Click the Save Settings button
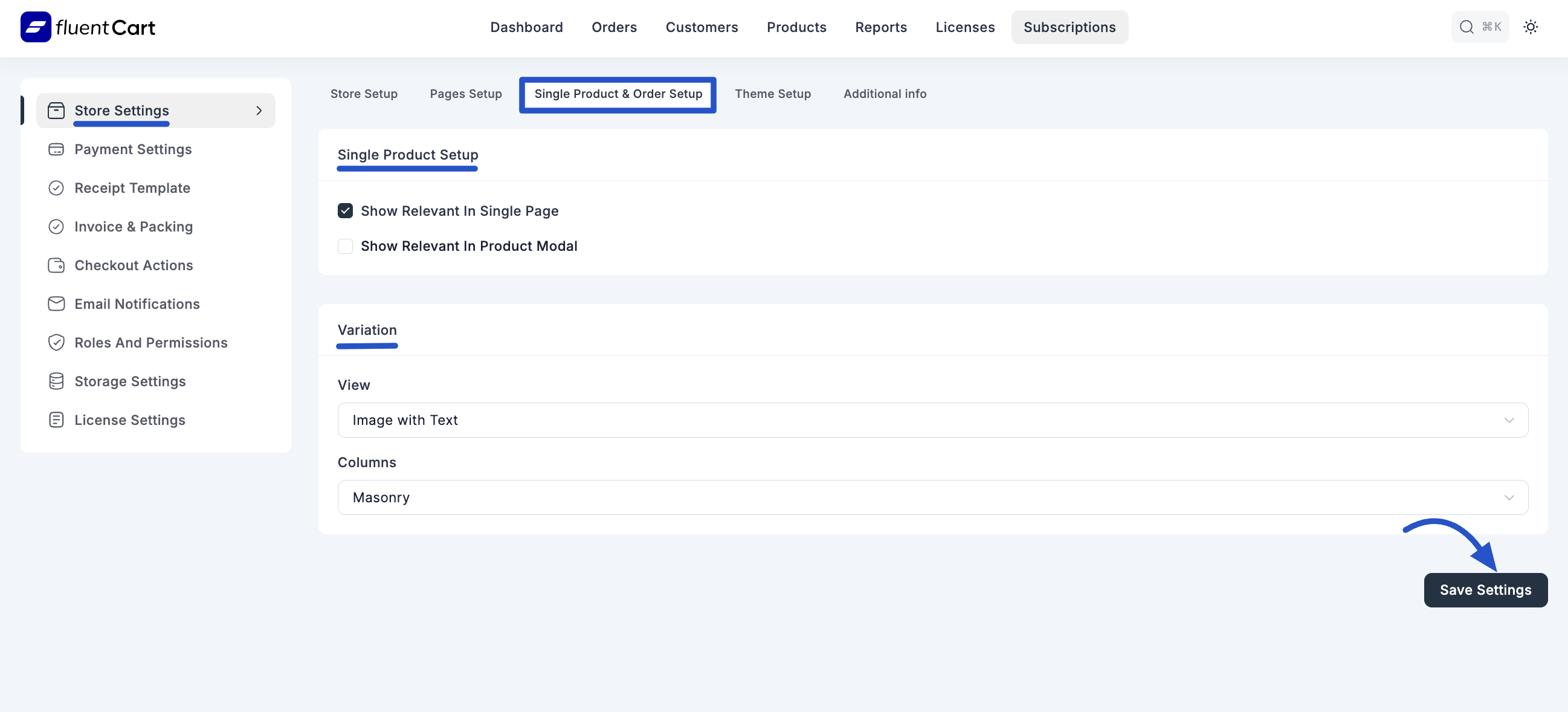This screenshot has width=1568, height=712. pyautogui.click(x=1485, y=589)
